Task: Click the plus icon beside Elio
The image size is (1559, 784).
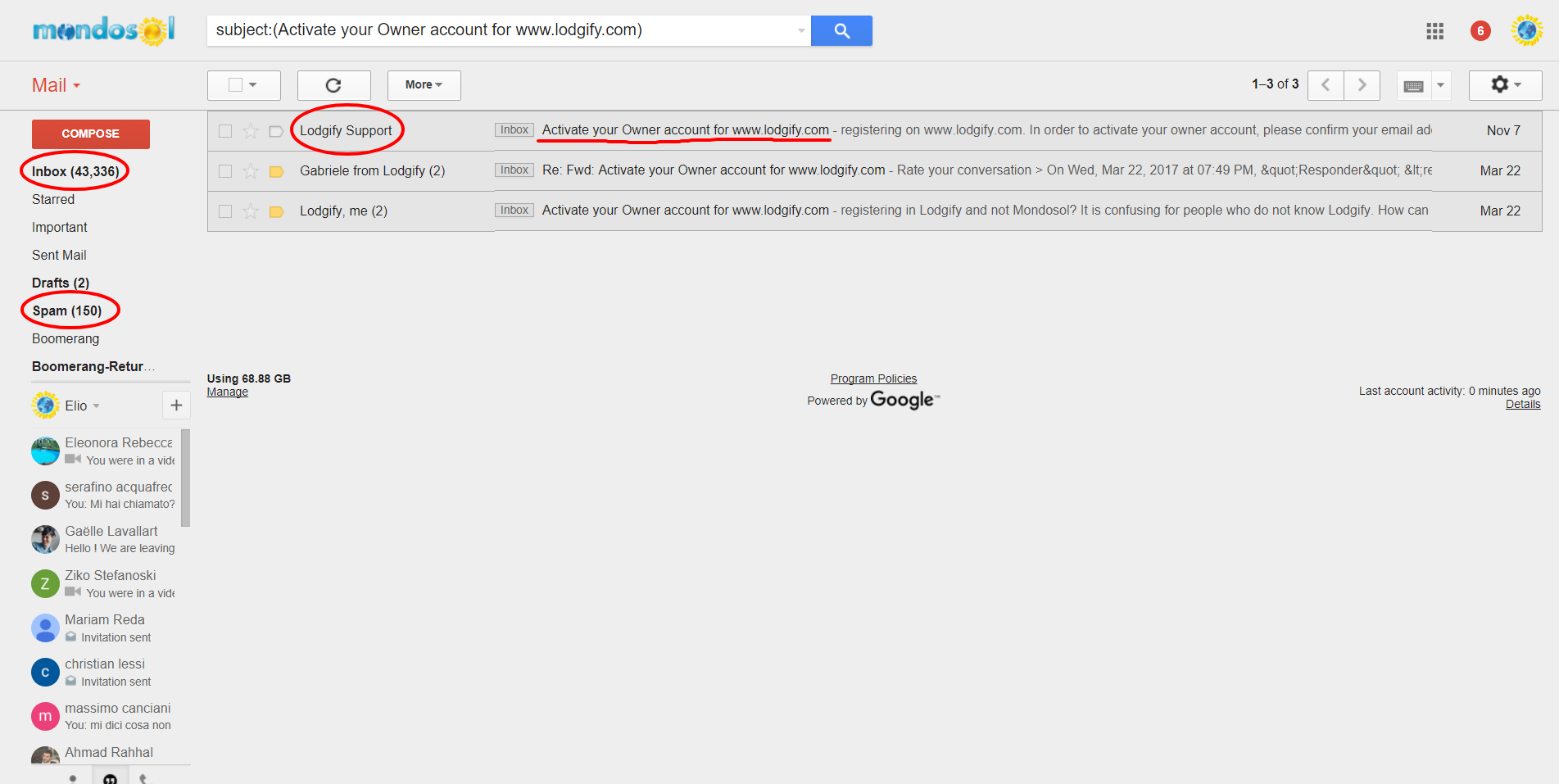Action: (176, 406)
